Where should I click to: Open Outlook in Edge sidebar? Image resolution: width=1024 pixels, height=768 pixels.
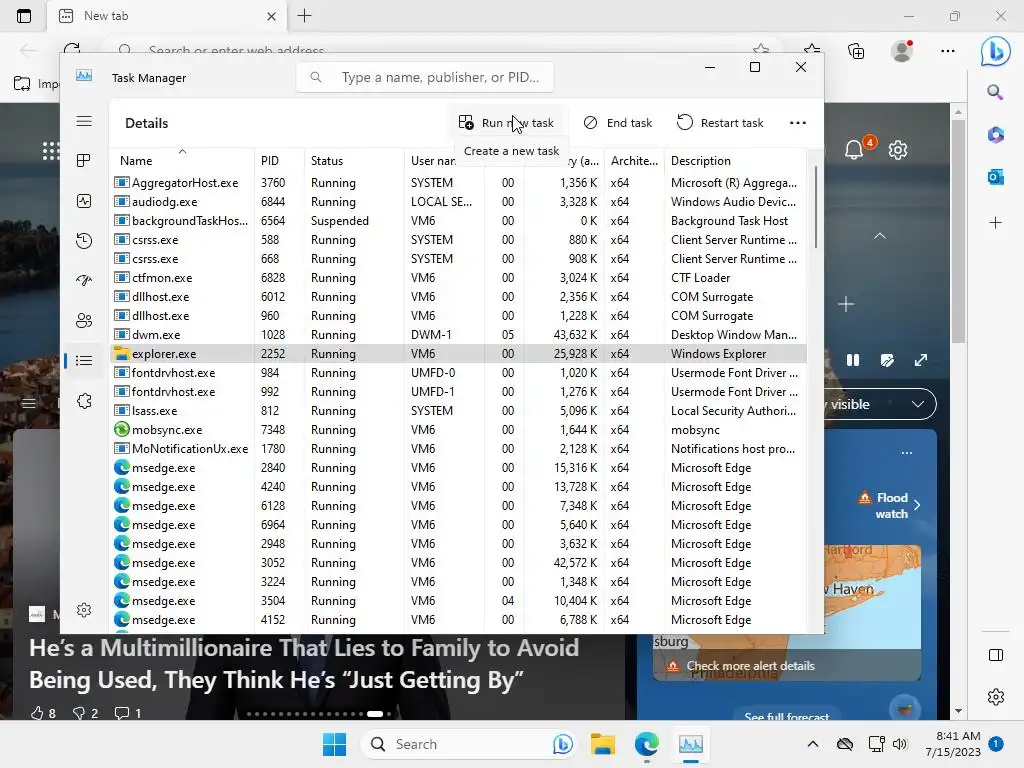(995, 176)
